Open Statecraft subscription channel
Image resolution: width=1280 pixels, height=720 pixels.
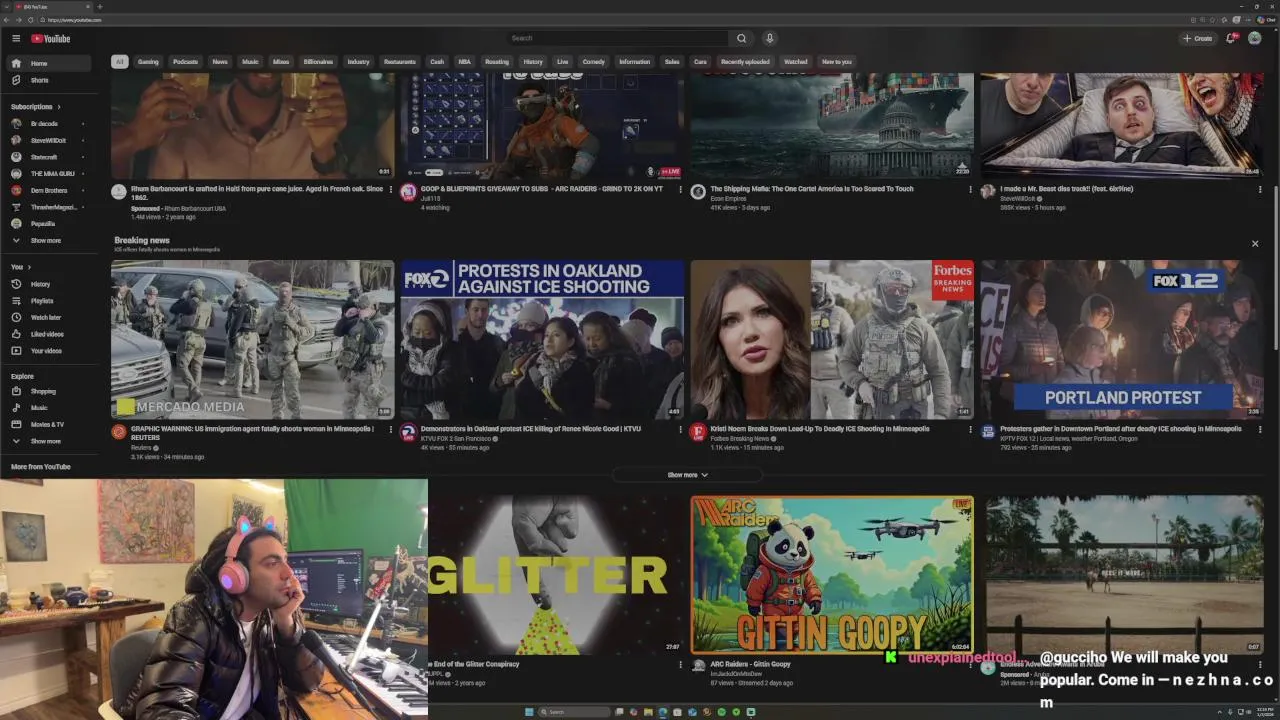[50, 157]
